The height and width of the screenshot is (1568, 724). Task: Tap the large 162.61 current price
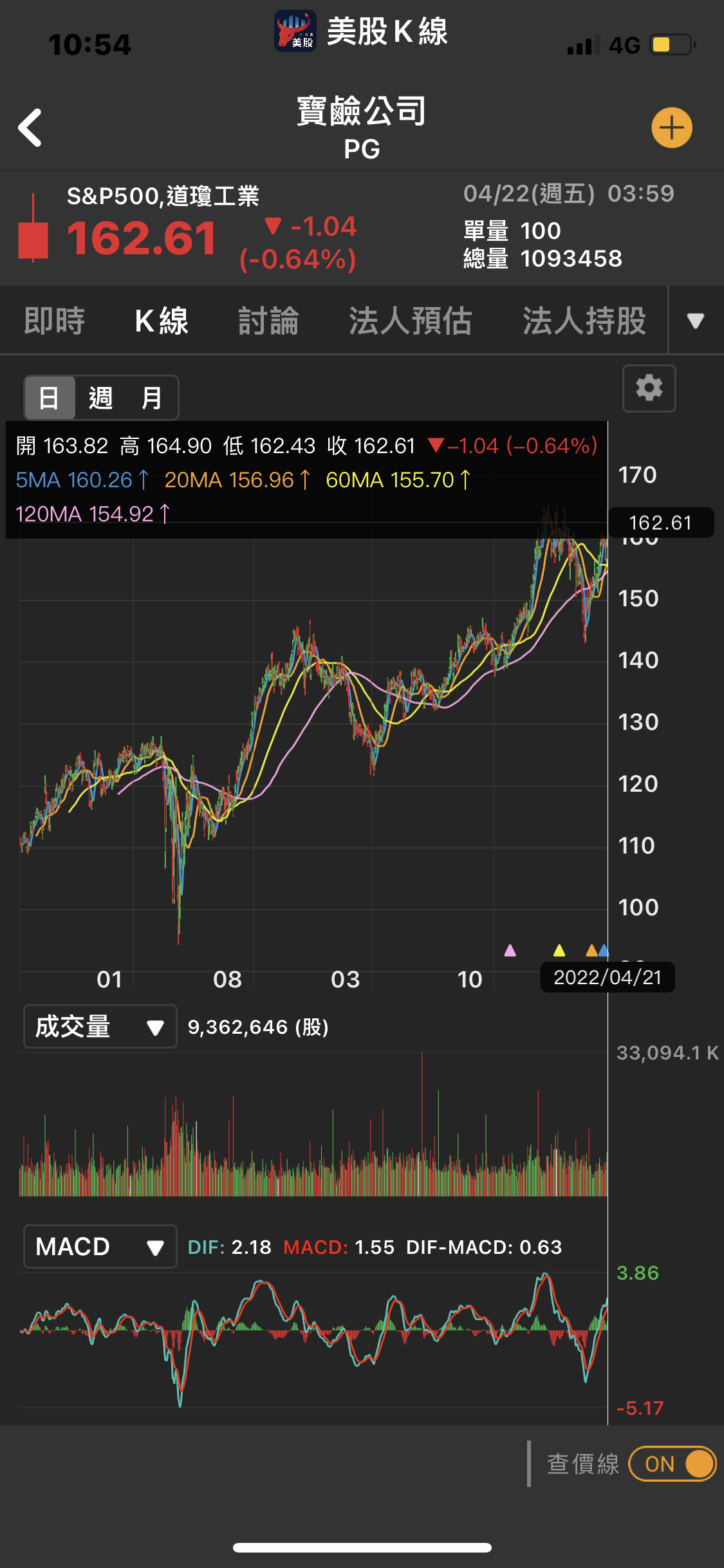coord(142,238)
